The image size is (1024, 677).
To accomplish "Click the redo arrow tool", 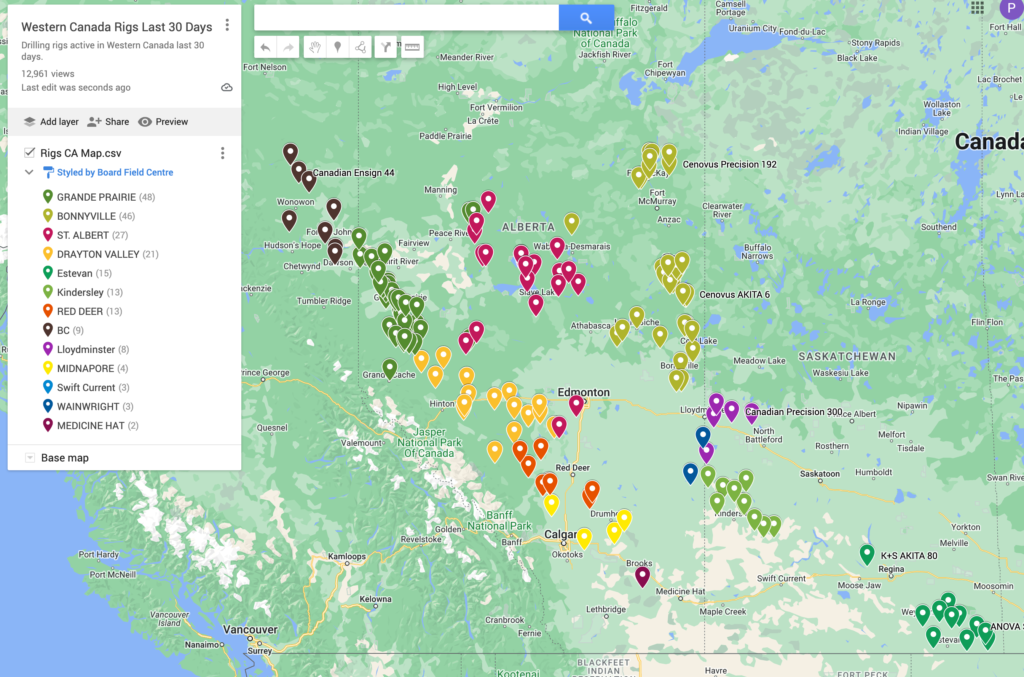I will coord(288,47).
